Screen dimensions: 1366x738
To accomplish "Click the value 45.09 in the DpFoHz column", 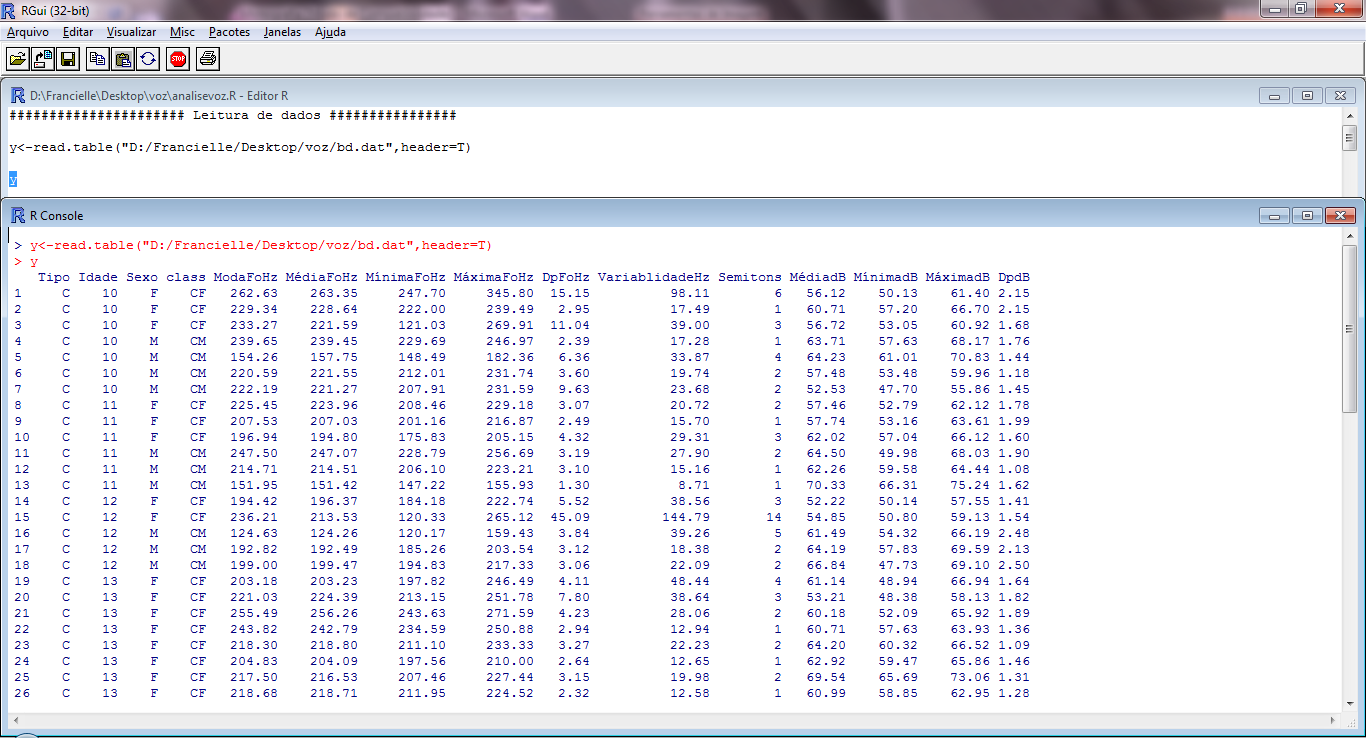I will (570, 517).
